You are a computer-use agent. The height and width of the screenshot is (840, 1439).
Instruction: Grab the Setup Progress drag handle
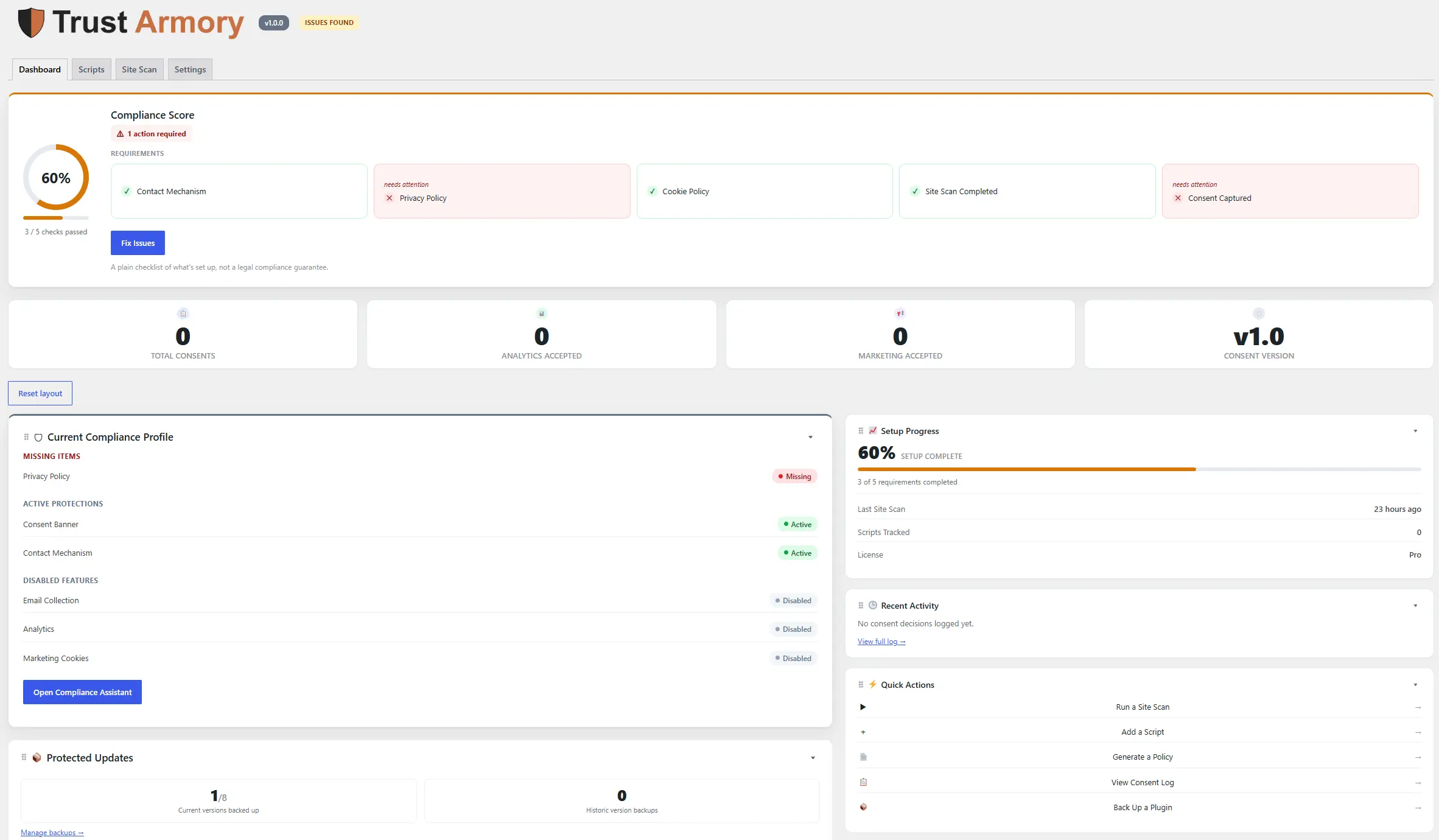861,431
